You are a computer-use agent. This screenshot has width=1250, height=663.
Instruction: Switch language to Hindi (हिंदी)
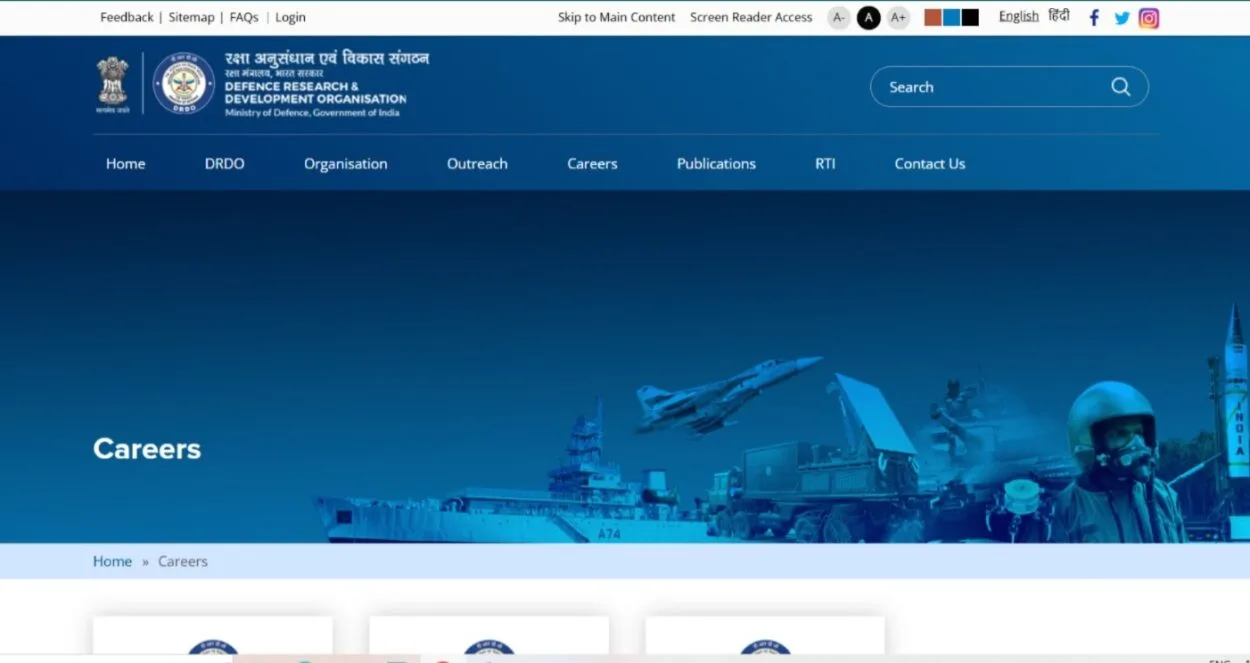coord(1059,16)
